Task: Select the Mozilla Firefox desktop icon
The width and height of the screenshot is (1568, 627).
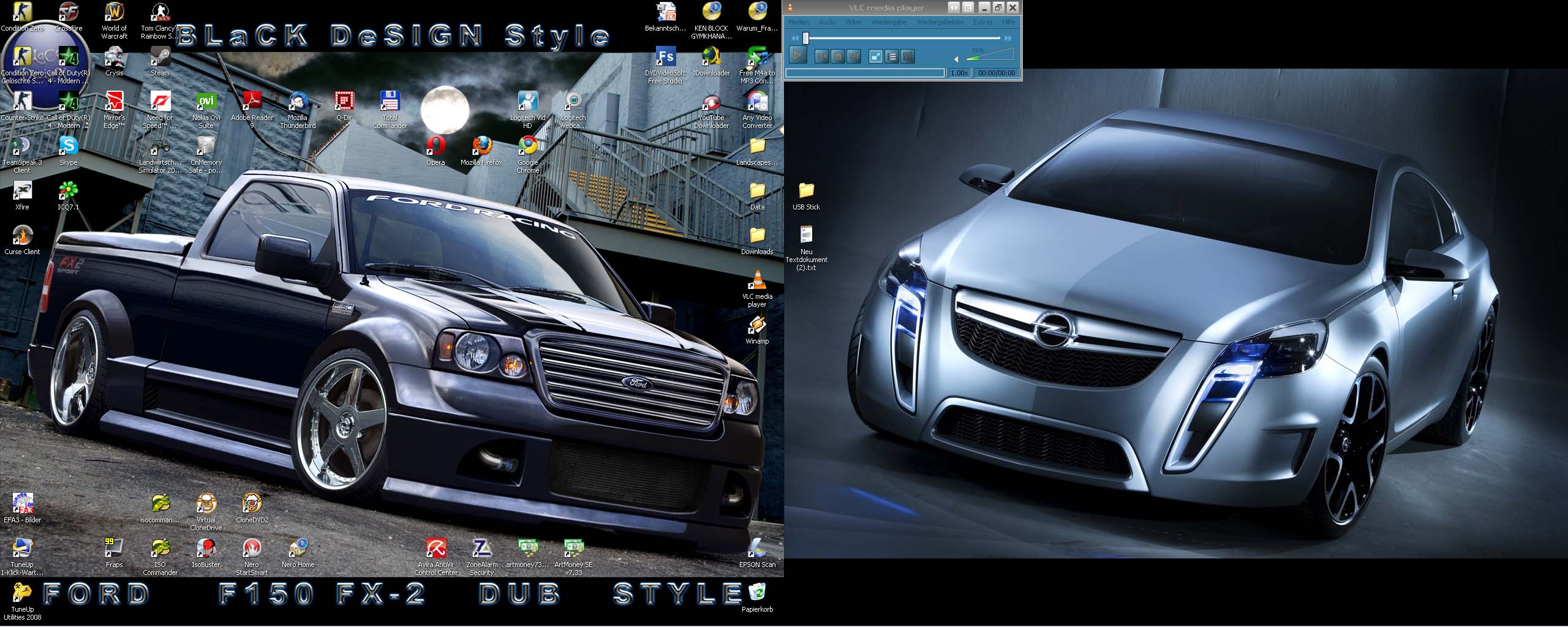Action: coord(481,147)
